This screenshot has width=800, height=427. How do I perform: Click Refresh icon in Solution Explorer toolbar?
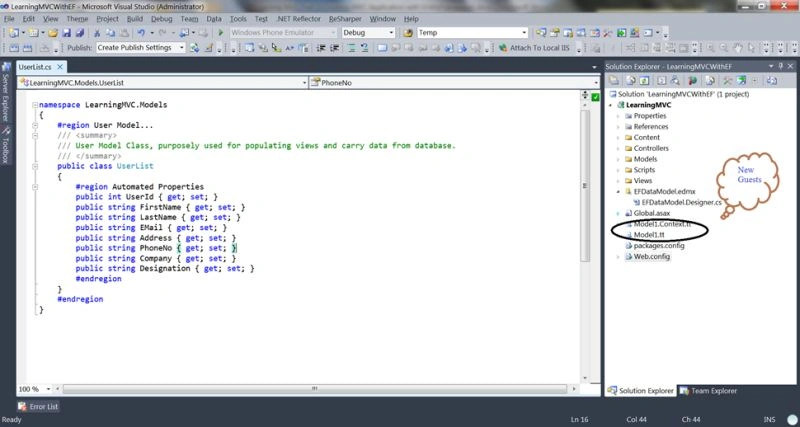(644, 81)
